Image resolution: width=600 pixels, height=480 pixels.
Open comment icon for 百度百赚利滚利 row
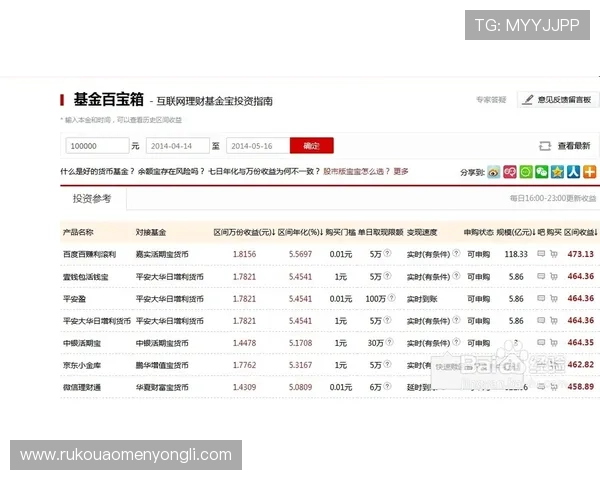click(x=541, y=253)
